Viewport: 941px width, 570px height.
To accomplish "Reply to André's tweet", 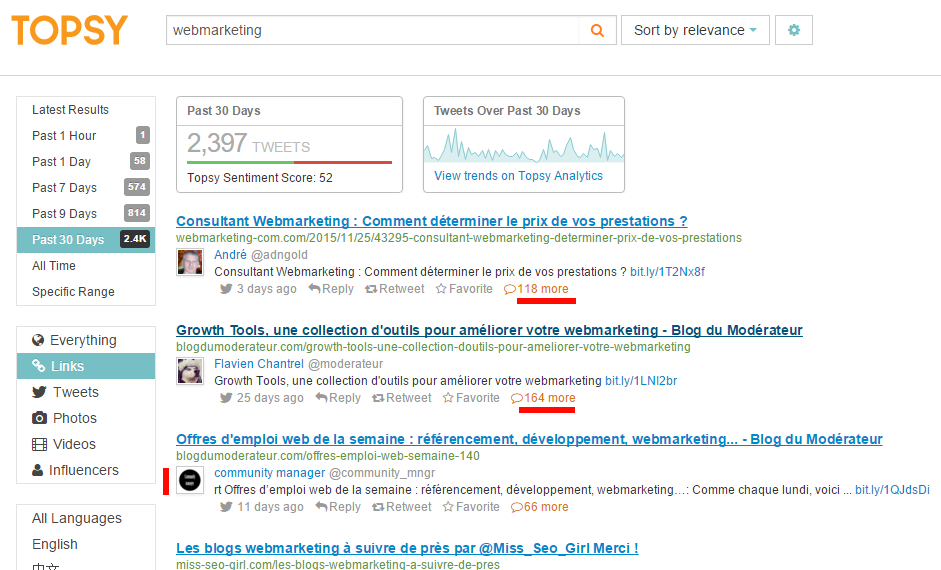I will [x=331, y=289].
